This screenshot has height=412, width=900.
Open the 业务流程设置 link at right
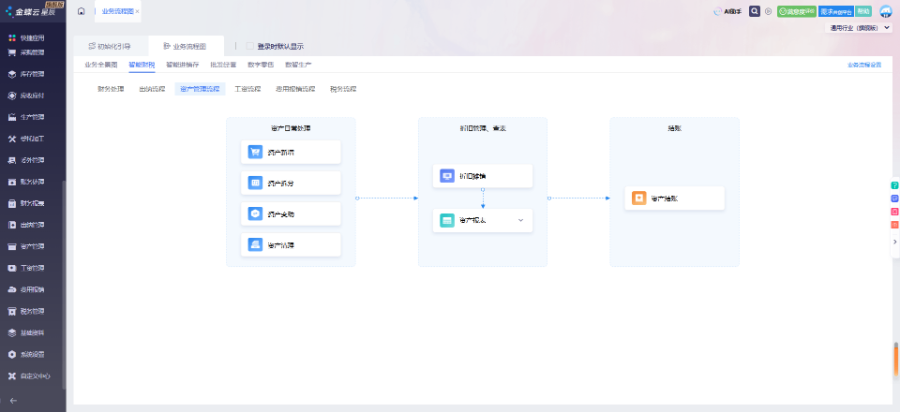point(864,64)
